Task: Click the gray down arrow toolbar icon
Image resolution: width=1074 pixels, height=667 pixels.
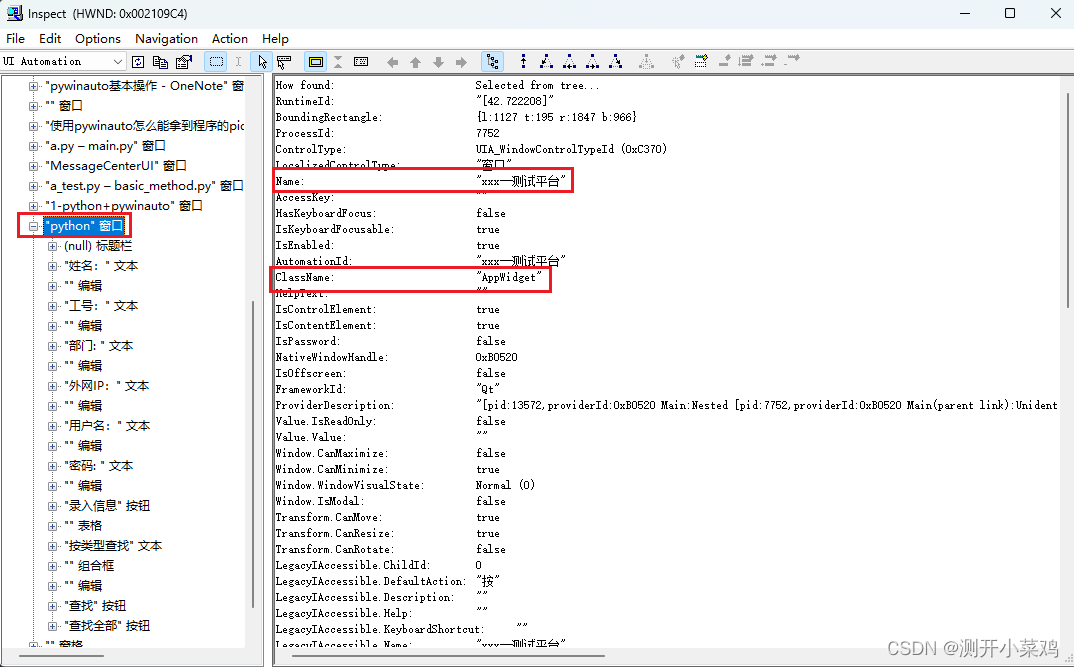Action: pos(438,62)
